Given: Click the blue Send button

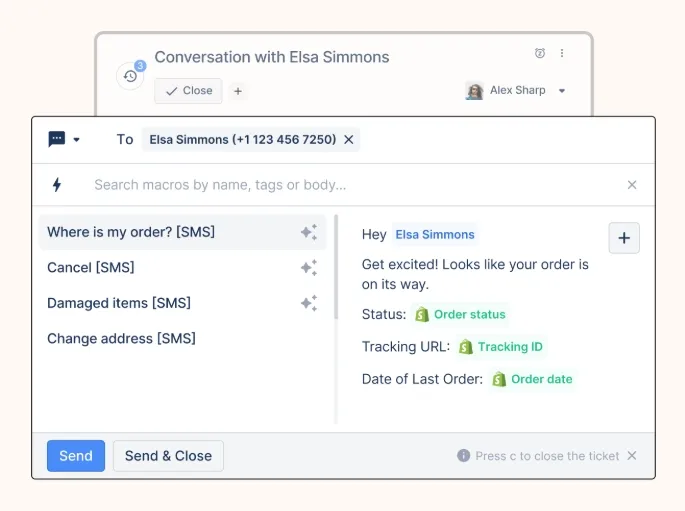Looking at the screenshot, I should [75, 456].
